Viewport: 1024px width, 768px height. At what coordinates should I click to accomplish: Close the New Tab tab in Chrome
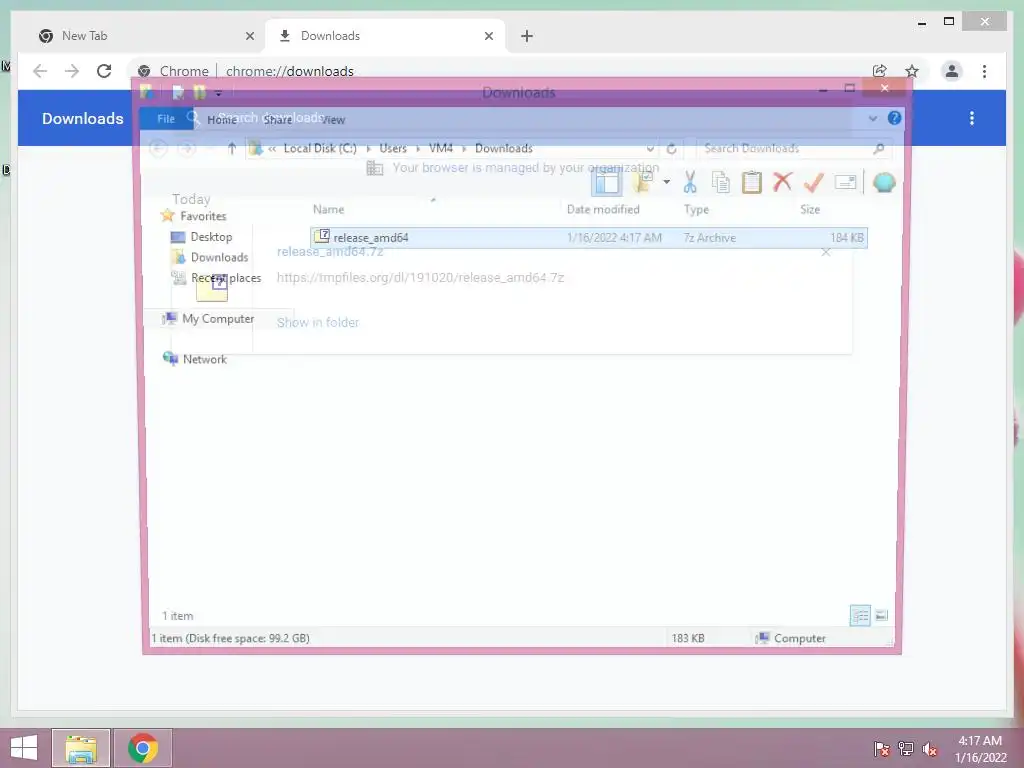[249, 37]
